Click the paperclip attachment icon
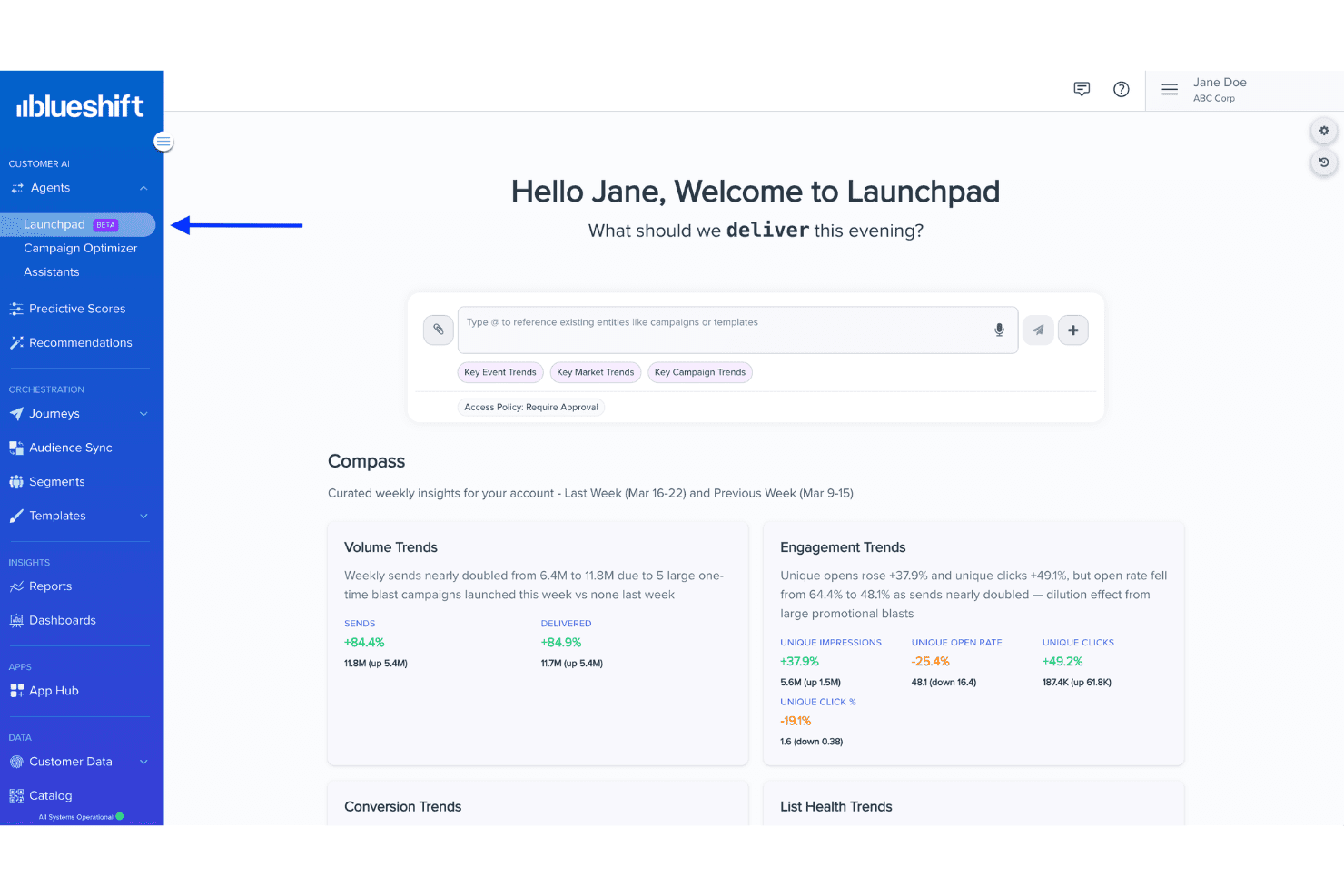 [x=439, y=330]
